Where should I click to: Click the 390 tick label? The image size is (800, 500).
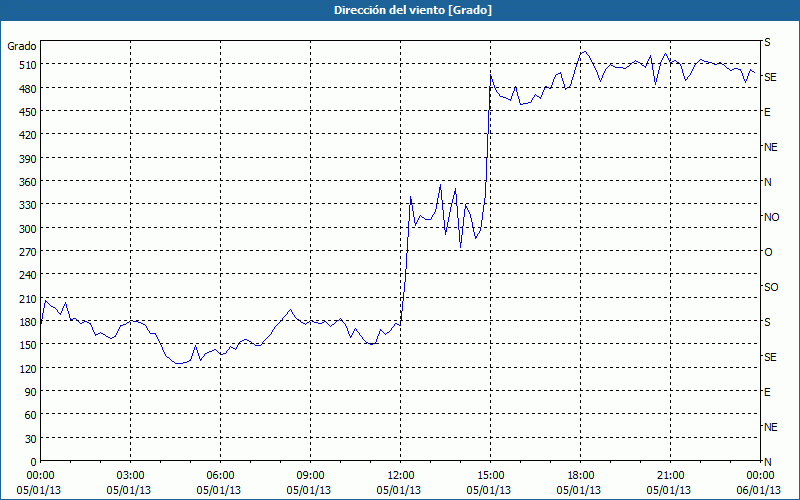[x=29, y=159]
